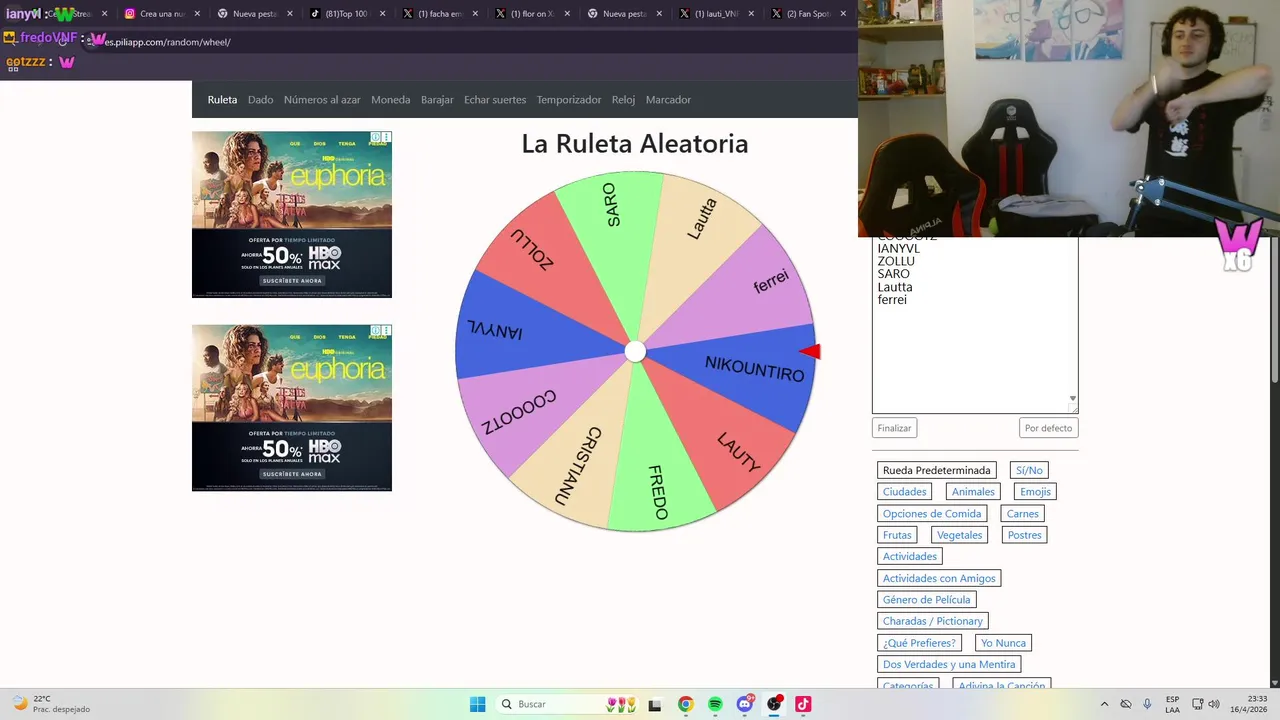Load the Actividades con Amigos preset

[939, 578]
